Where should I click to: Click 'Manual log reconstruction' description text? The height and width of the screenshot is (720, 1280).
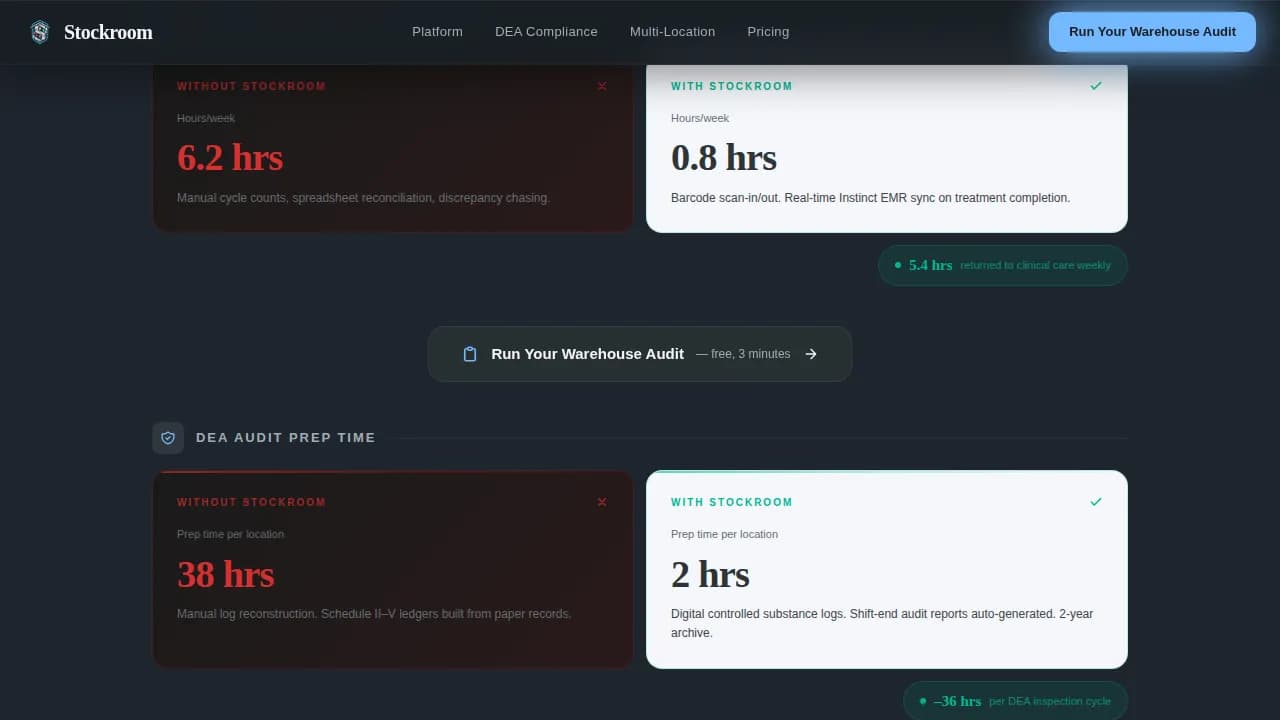coord(374,614)
